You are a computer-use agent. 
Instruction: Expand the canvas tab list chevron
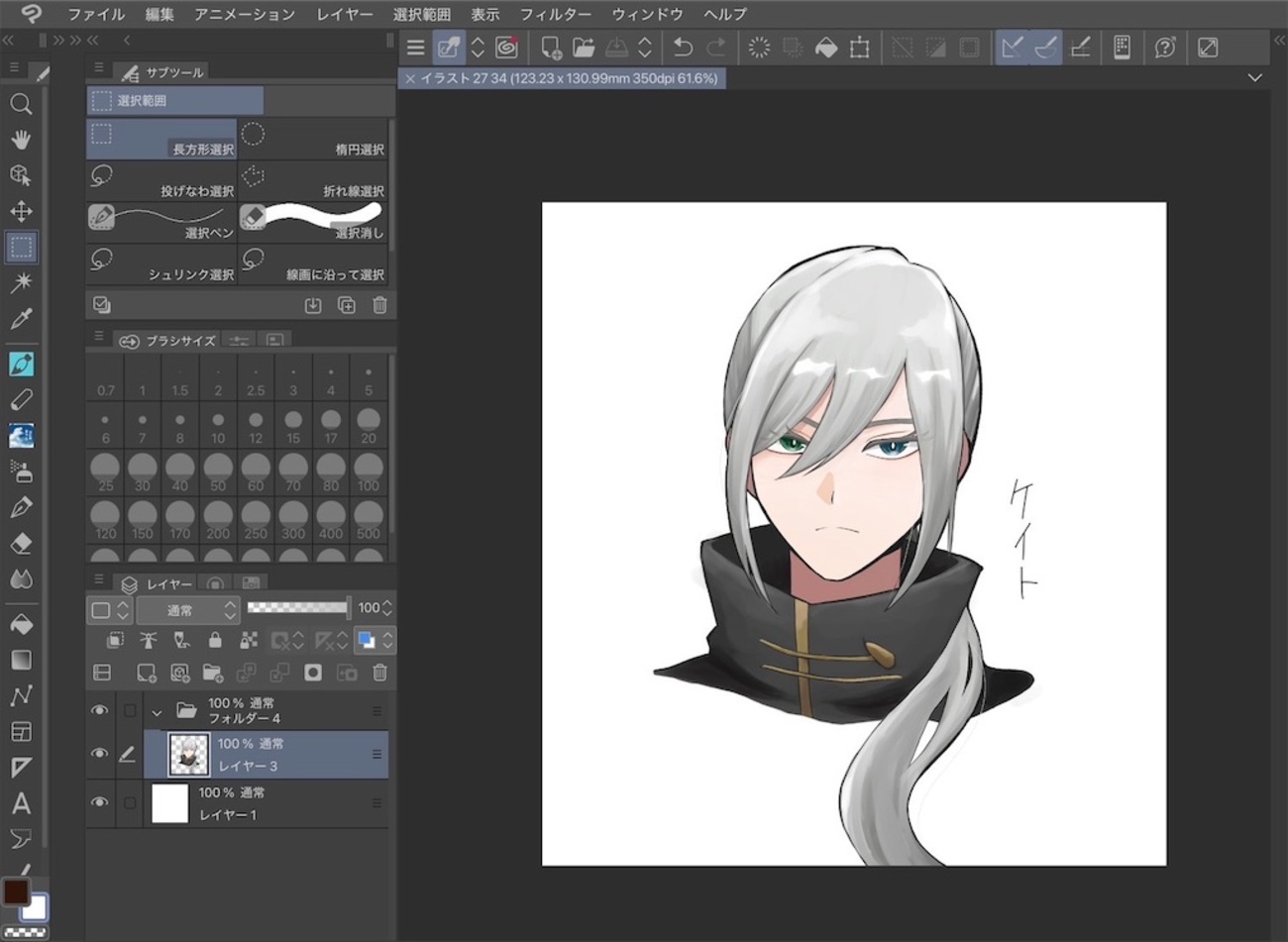pyautogui.click(x=1254, y=78)
